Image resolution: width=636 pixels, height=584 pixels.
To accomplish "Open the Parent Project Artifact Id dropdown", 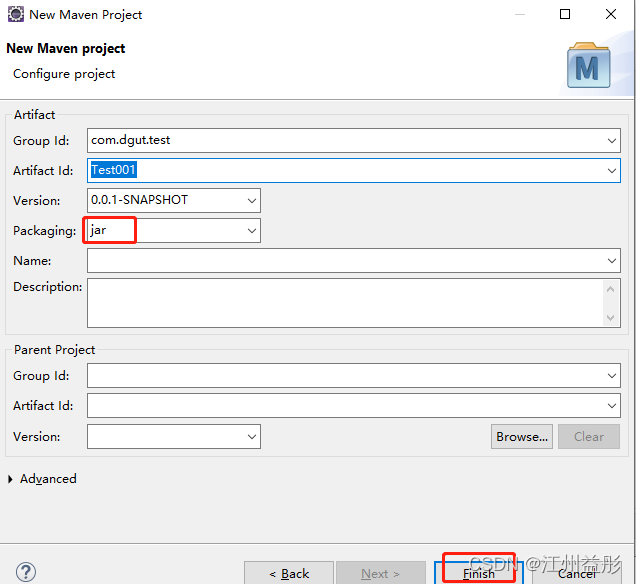I will coord(612,406).
